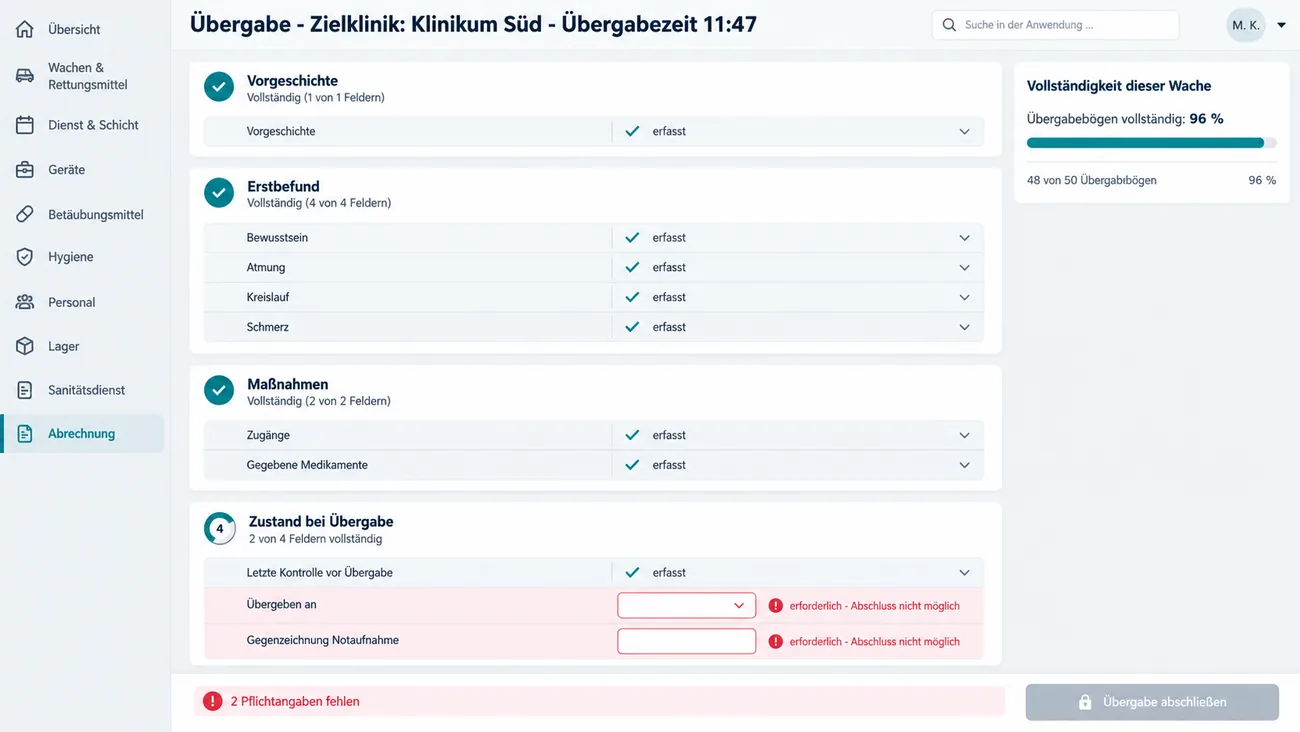Open the Übergeben an dropdown

[x=686, y=605]
